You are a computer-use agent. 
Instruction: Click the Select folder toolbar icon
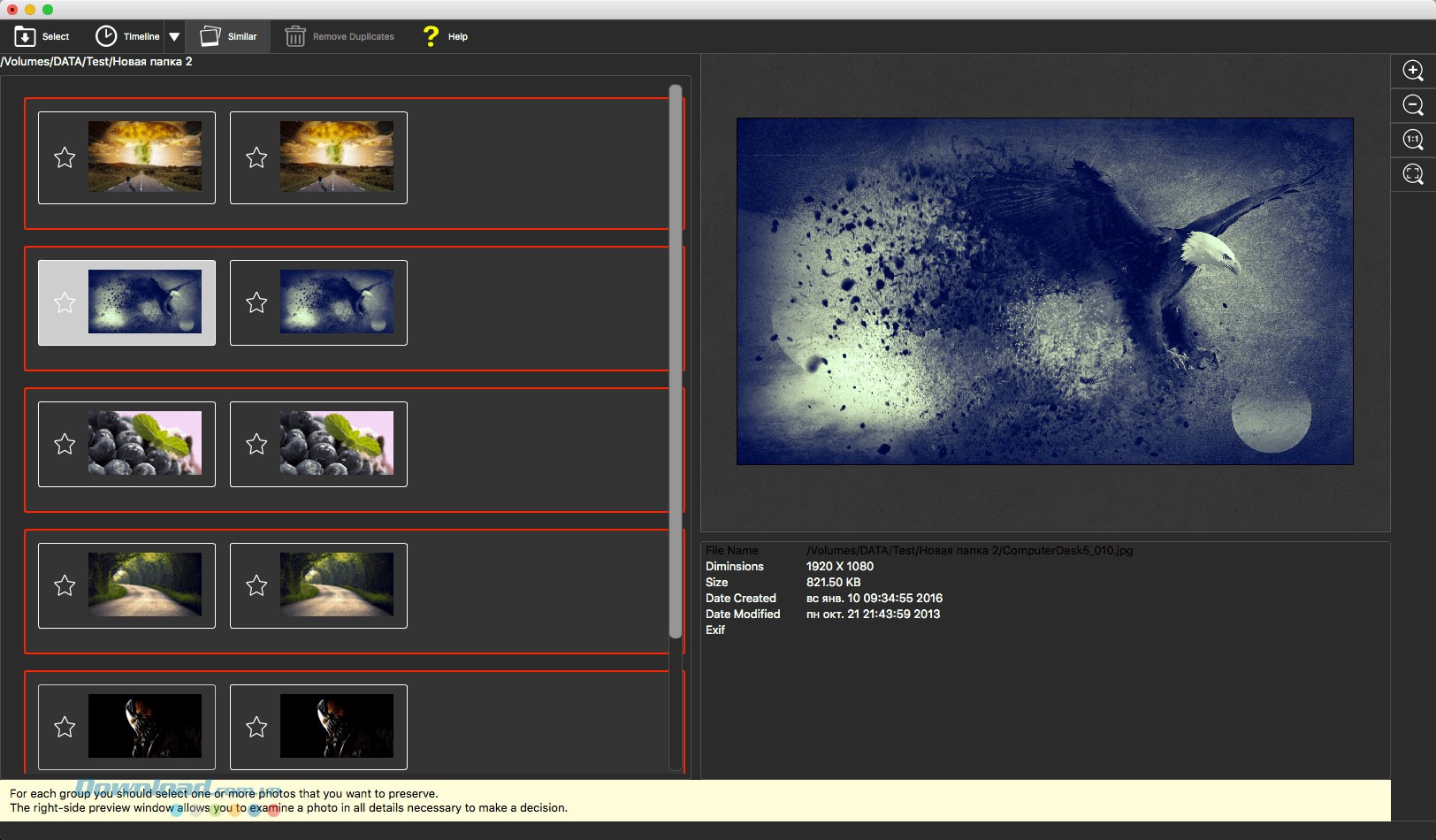(x=25, y=36)
